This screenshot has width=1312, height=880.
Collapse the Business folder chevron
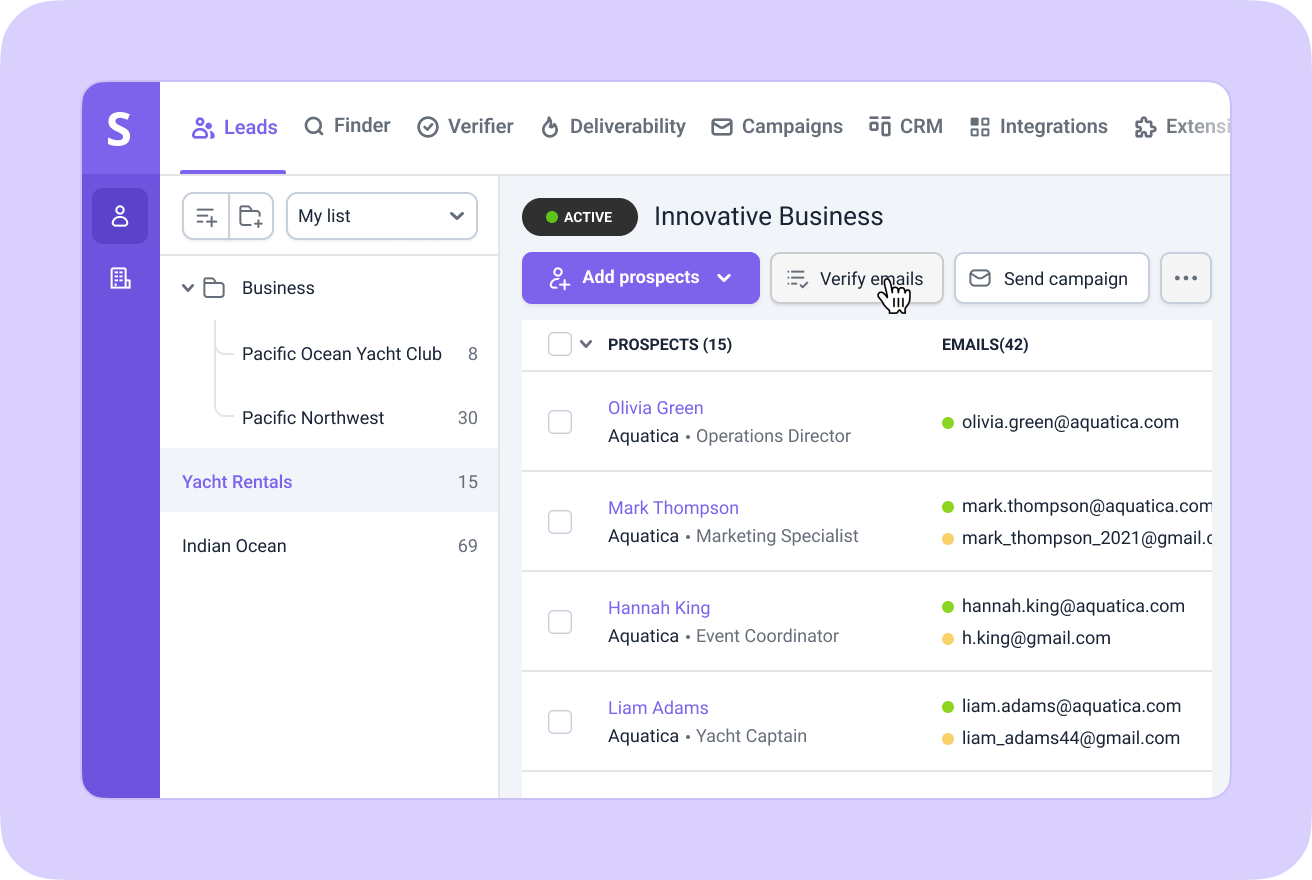pos(188,288)
